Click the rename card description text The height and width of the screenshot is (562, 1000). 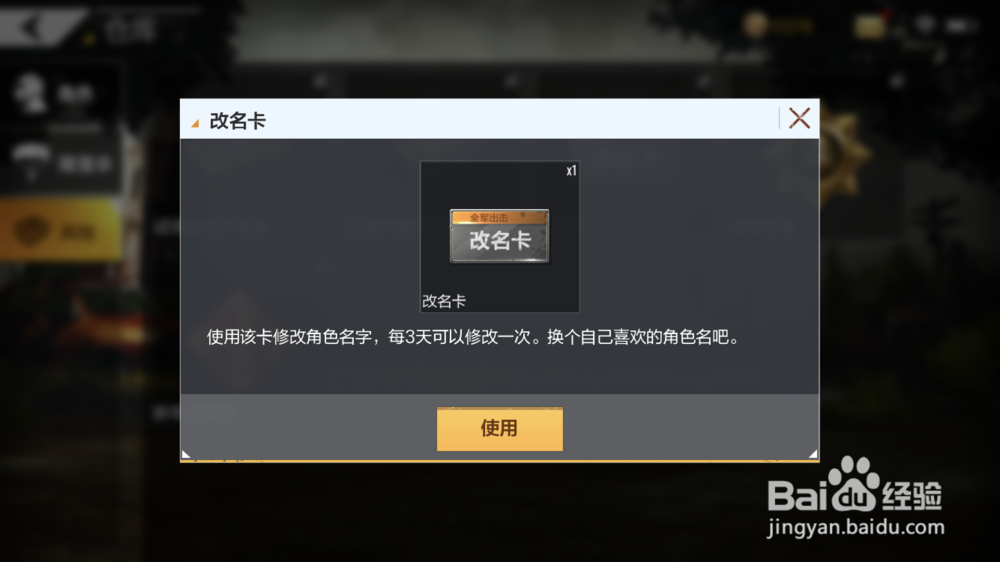point(473,337)
